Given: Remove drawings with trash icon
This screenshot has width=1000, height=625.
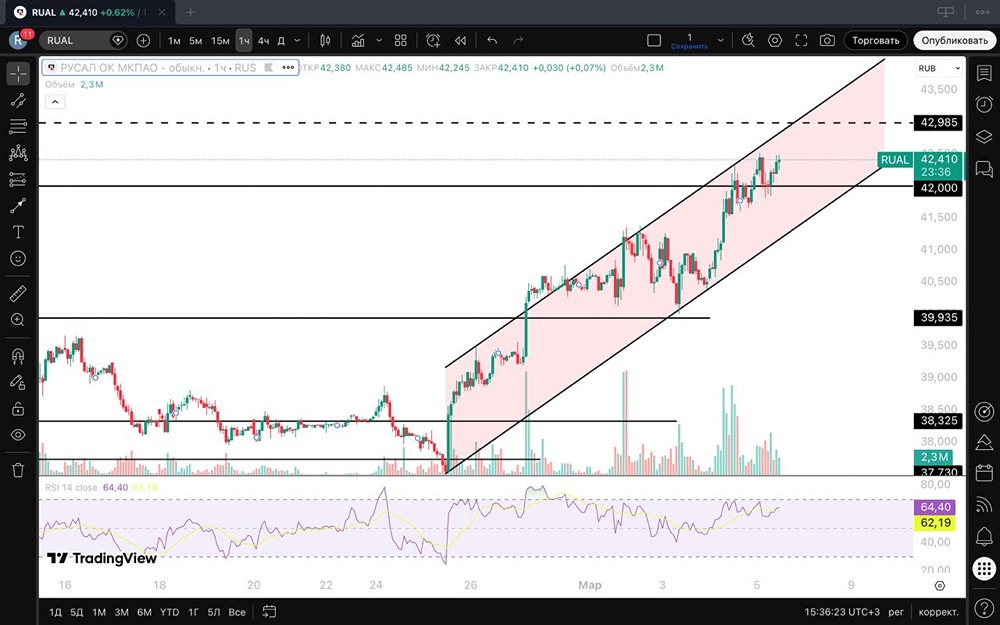Looking at the screenshot, I should (18, 471).
